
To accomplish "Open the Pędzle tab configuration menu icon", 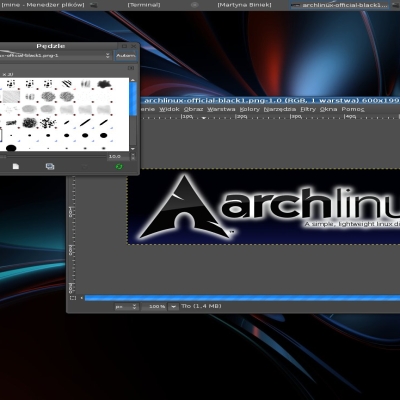I will coord(131,68).
